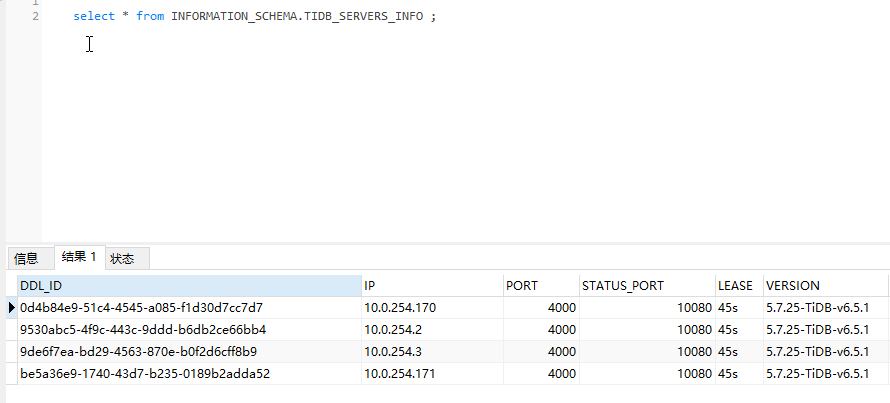Open the 状态 tab
This screenshot has height=403, width=890.
123,258
